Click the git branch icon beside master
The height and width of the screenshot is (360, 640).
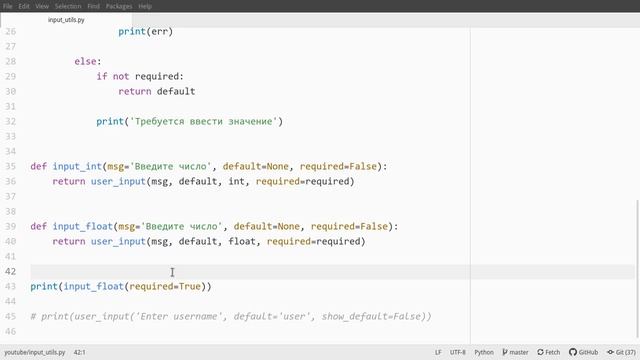pyautogui.click(x=505, y=352)
